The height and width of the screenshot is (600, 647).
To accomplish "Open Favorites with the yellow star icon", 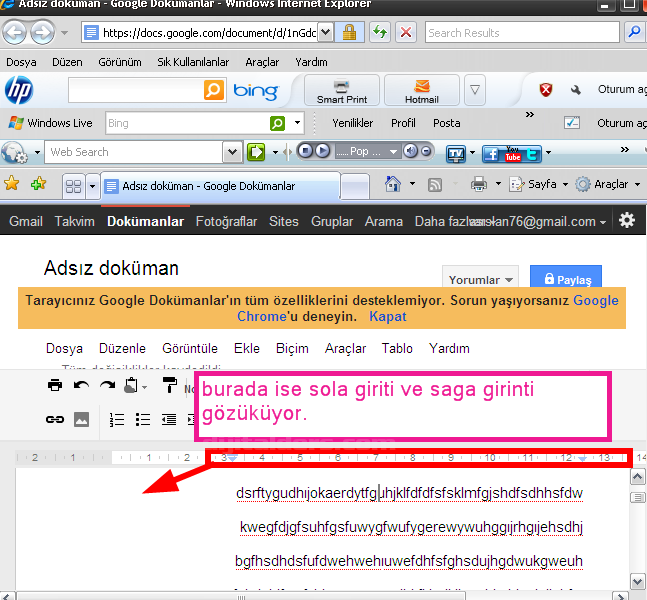I will point(12,183).
